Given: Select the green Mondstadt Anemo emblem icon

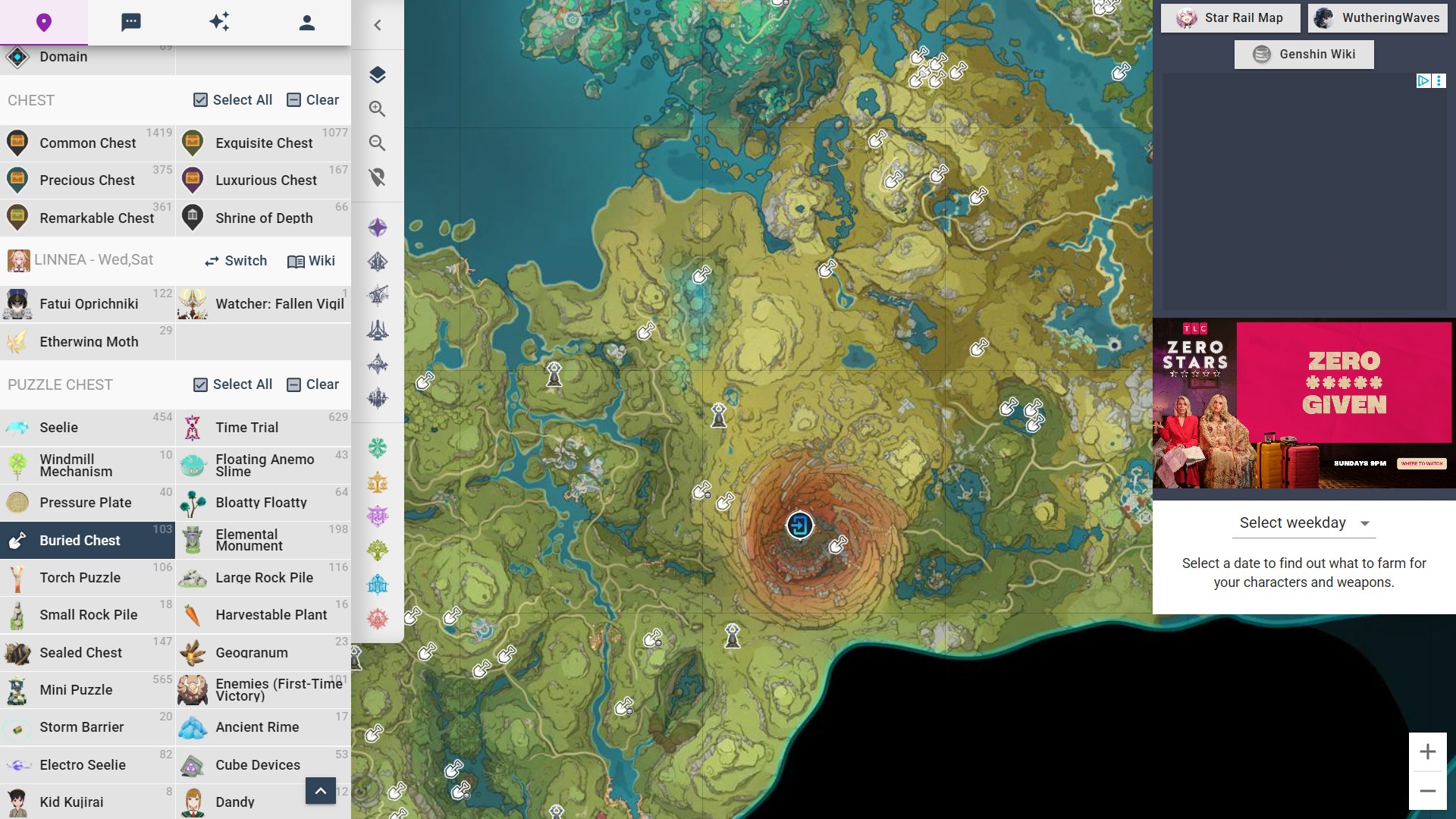Looking at the screenshot, I should pyautogui.click(x=378, y=448).
